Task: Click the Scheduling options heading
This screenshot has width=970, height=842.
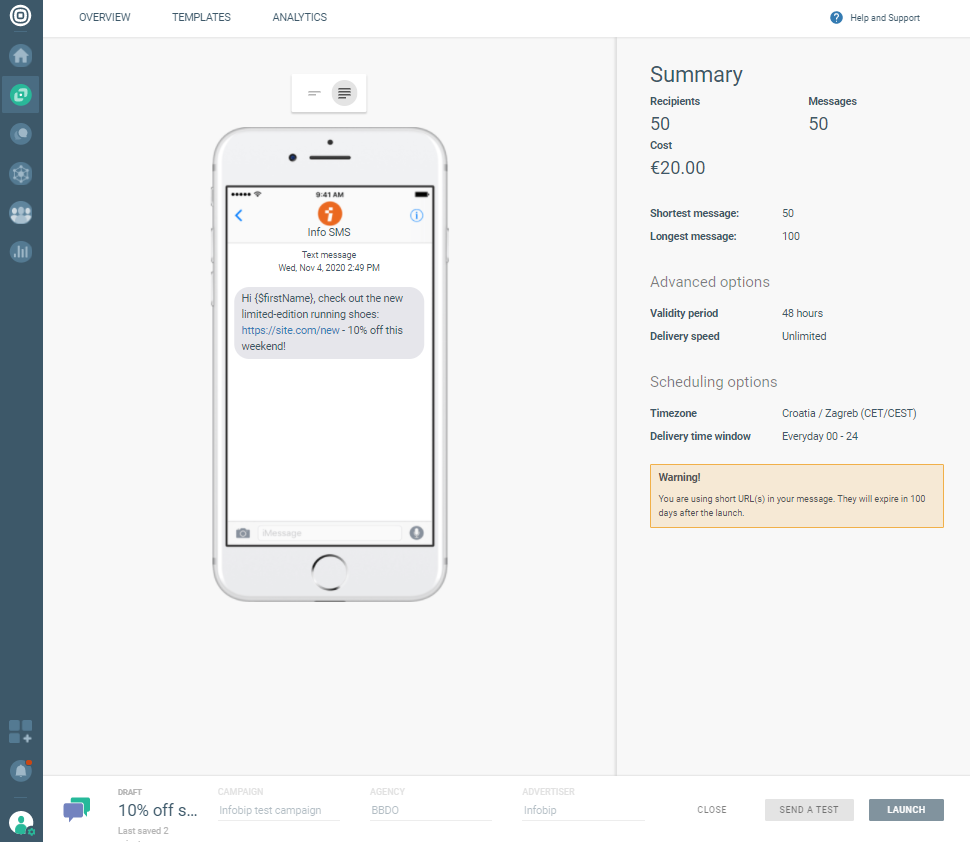Action: [713, 382]
